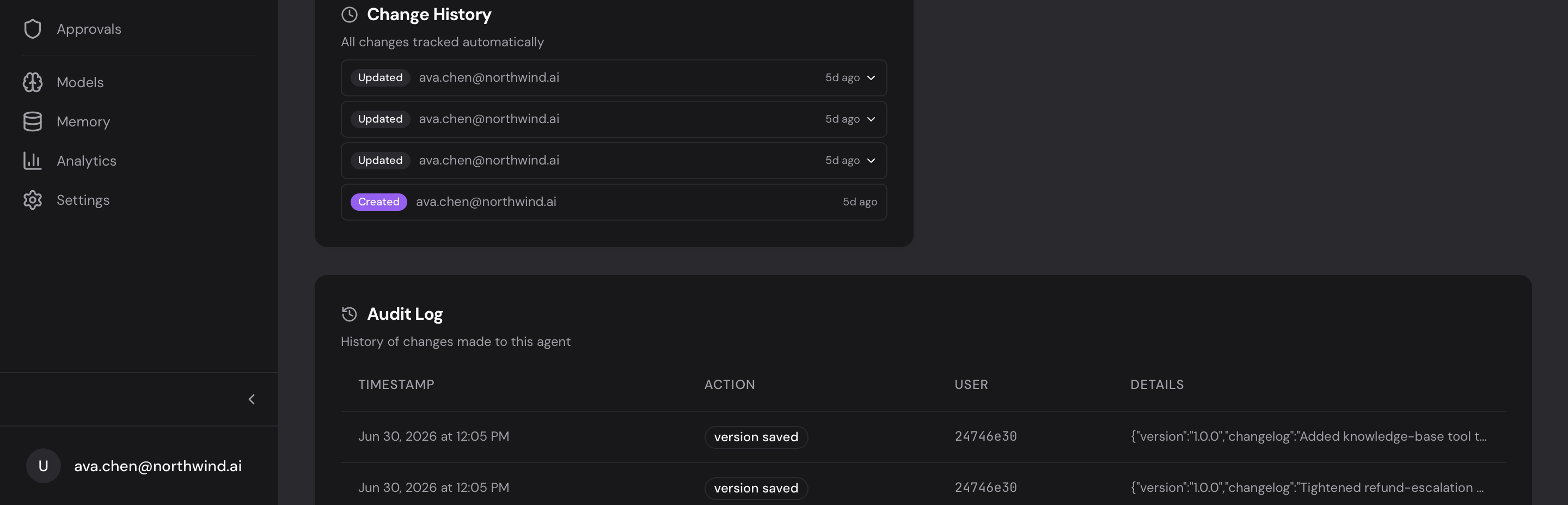The width and height of the screenshot is (1568, 505).
Task: Click the TIMESTAMP column header
Action: [x=396, y=385]
